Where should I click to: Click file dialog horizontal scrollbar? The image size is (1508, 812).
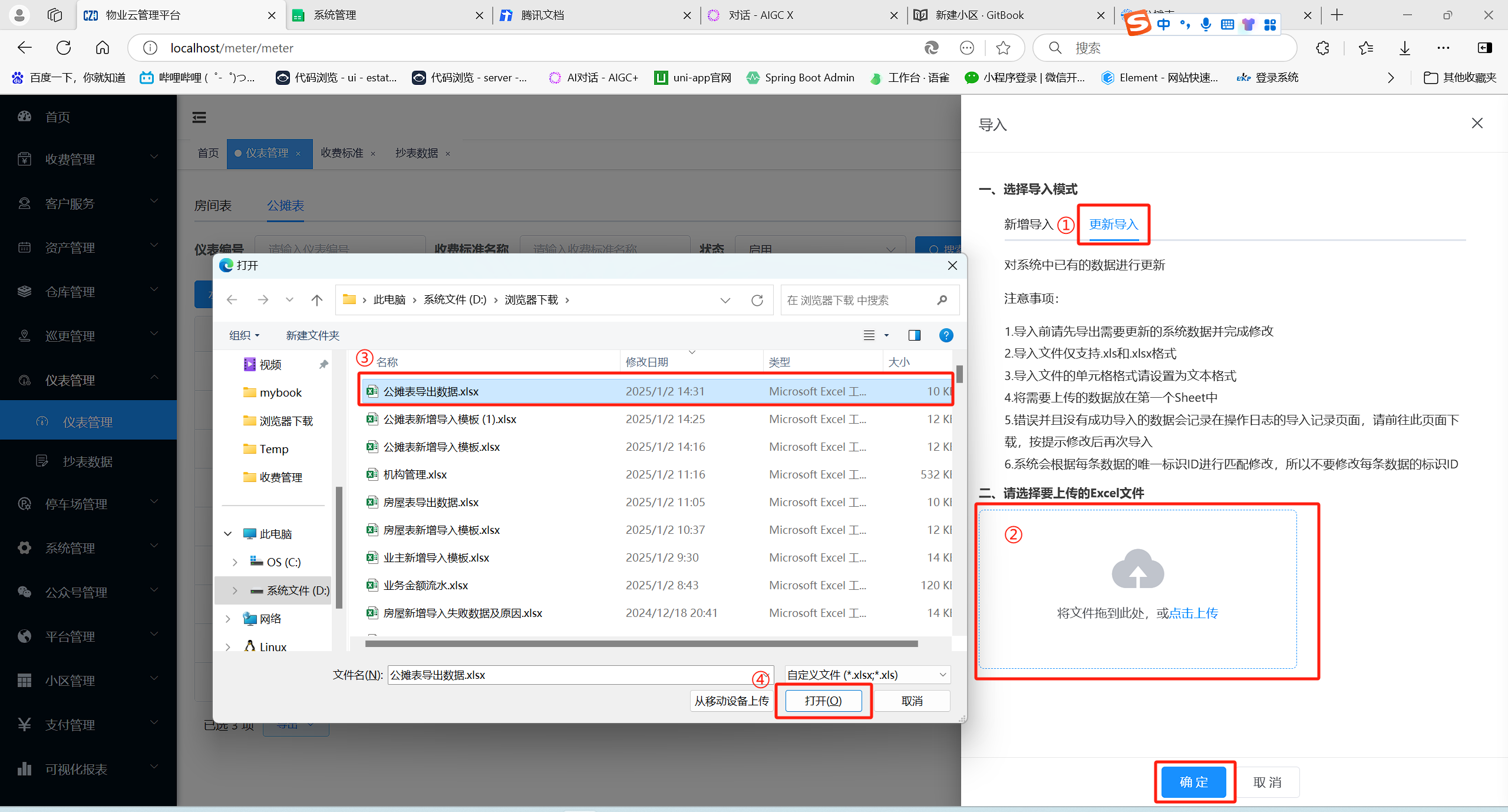click(641, 643)
